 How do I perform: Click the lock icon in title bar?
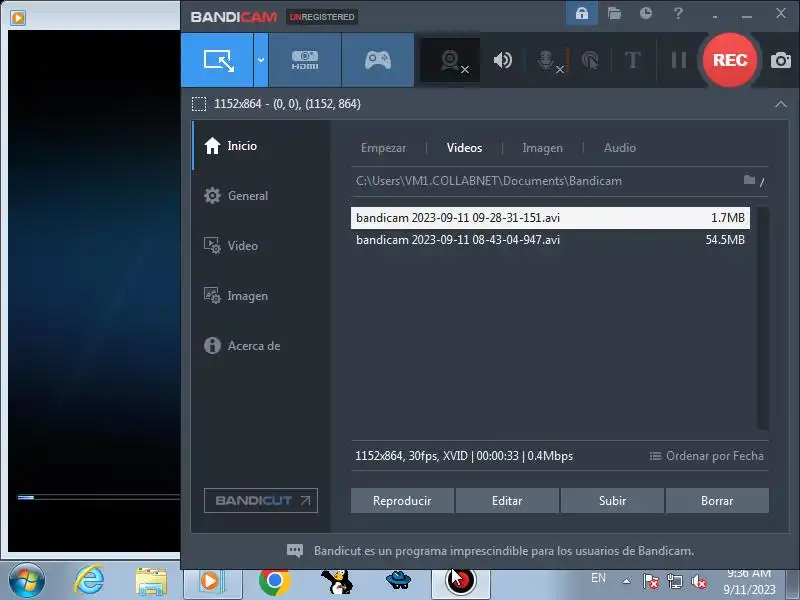tap(582, 13)
